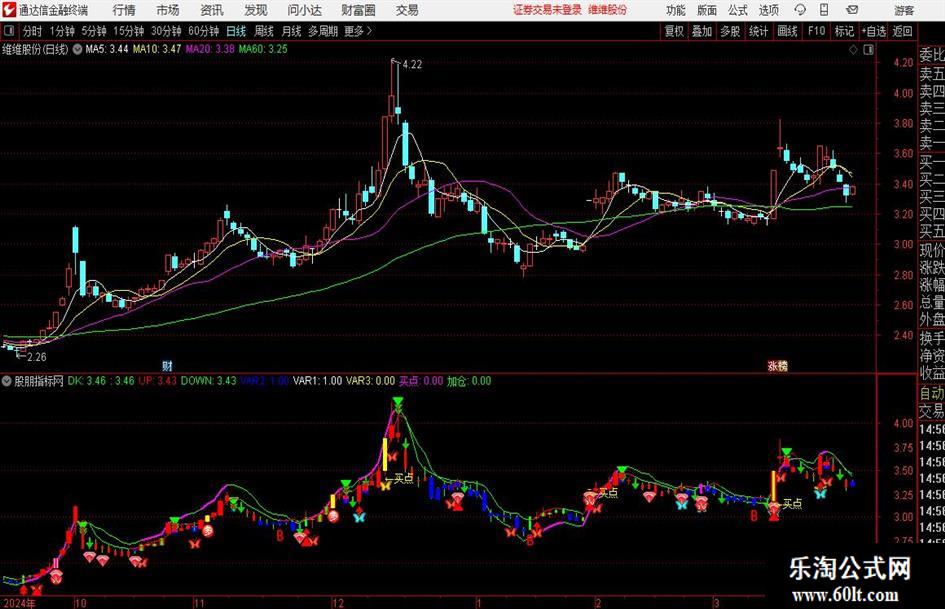
Task: Click 证券交易未登录 login link
Action: tap(547, 10)
